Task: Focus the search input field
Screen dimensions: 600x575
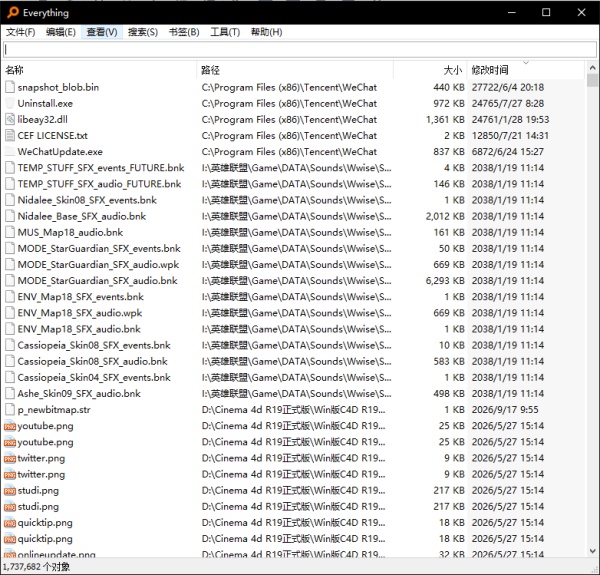Action: [x=300, y=49]
